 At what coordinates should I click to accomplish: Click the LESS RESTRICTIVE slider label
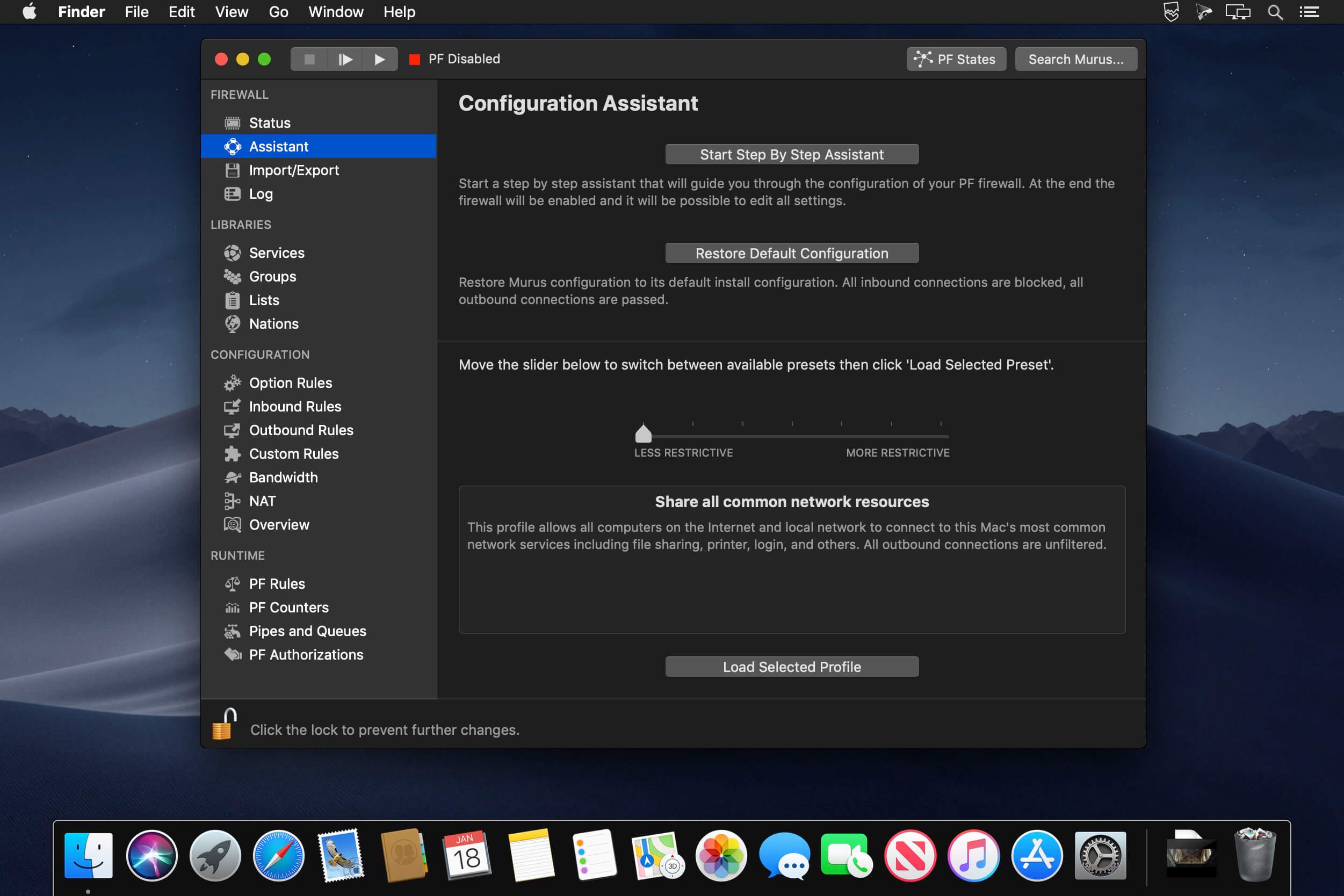click(x=683, y=453)
